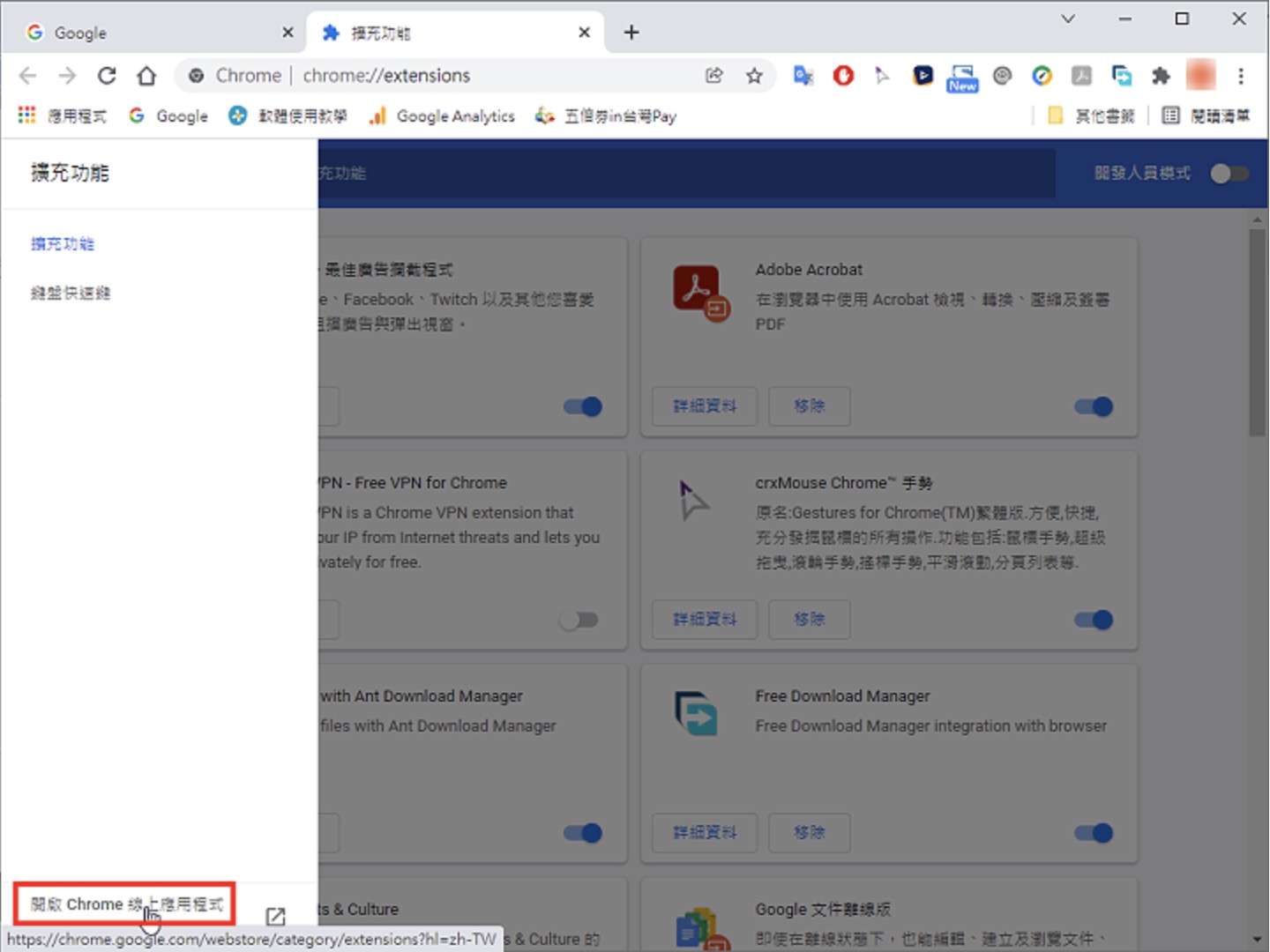Screen dimensions: 1270x952
Task: Click 移除 to remove Free Download Manager
Action: pos(810,833)
